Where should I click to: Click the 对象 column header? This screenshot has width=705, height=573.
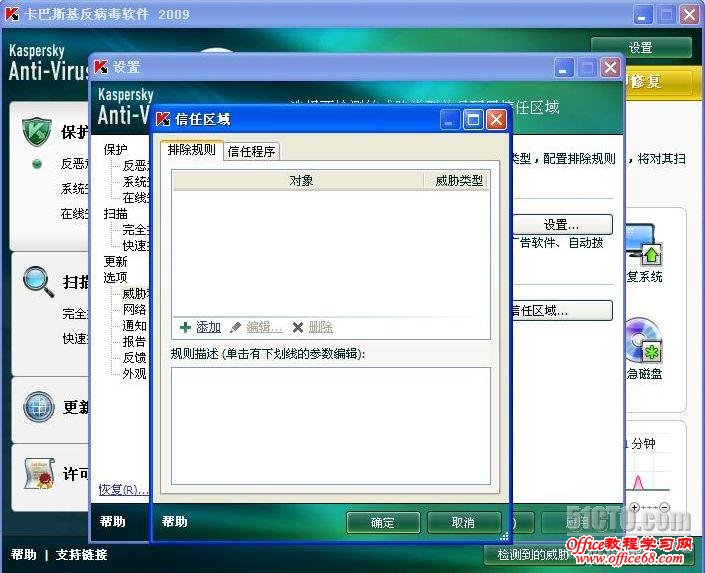tap(298, 181)
